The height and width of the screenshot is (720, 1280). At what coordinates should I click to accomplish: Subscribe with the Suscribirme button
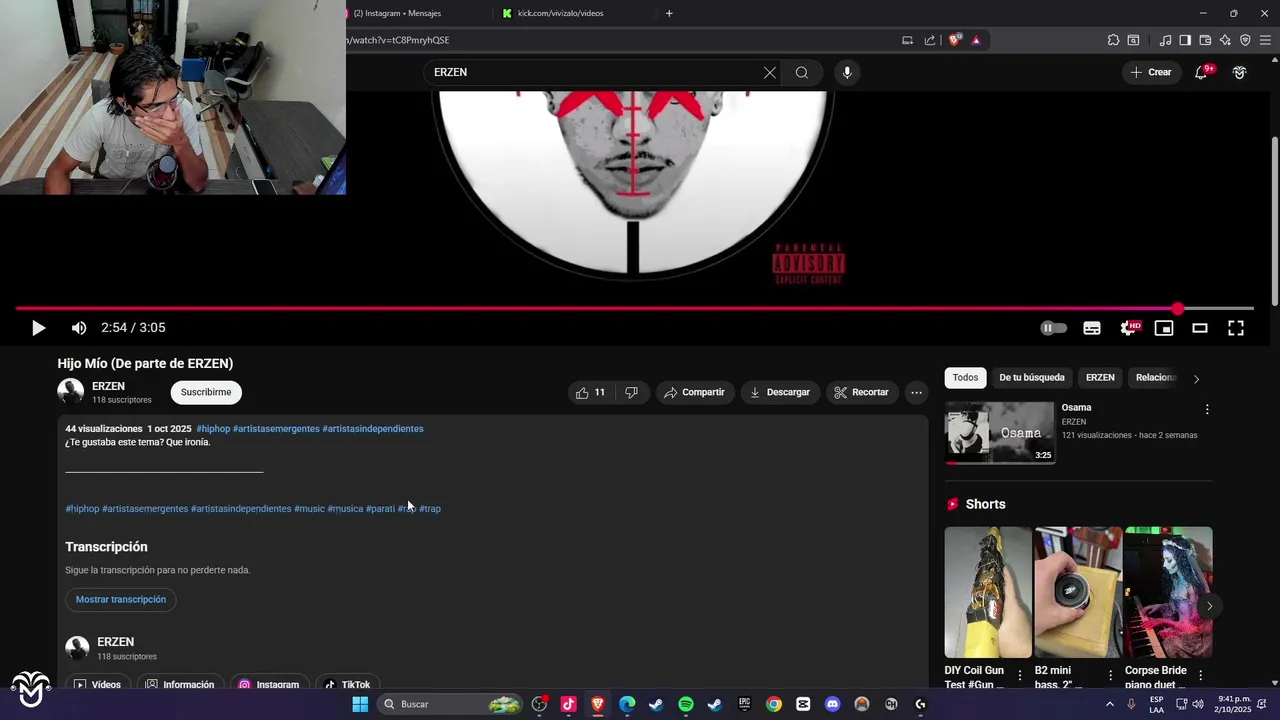206,392
